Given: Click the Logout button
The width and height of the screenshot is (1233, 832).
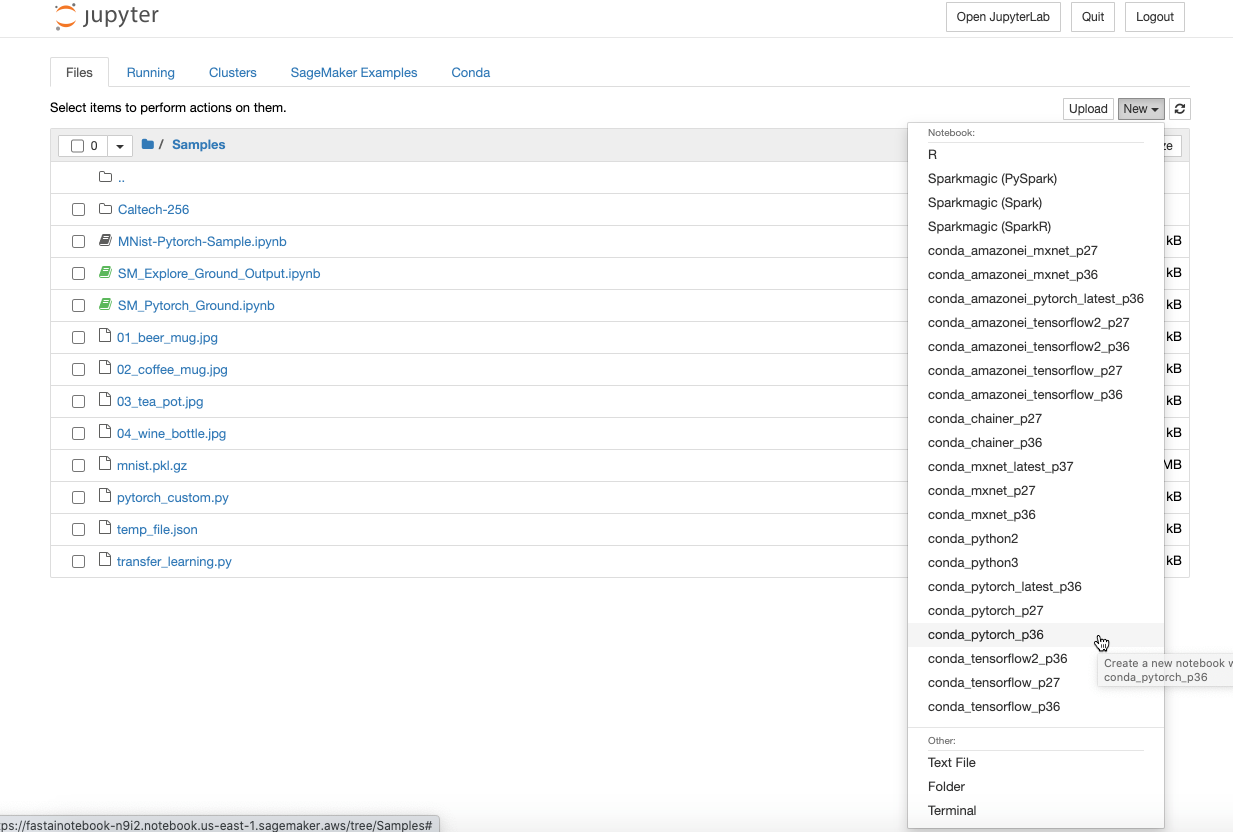Looking at the screenshot, I should (x=1155, y=17).
